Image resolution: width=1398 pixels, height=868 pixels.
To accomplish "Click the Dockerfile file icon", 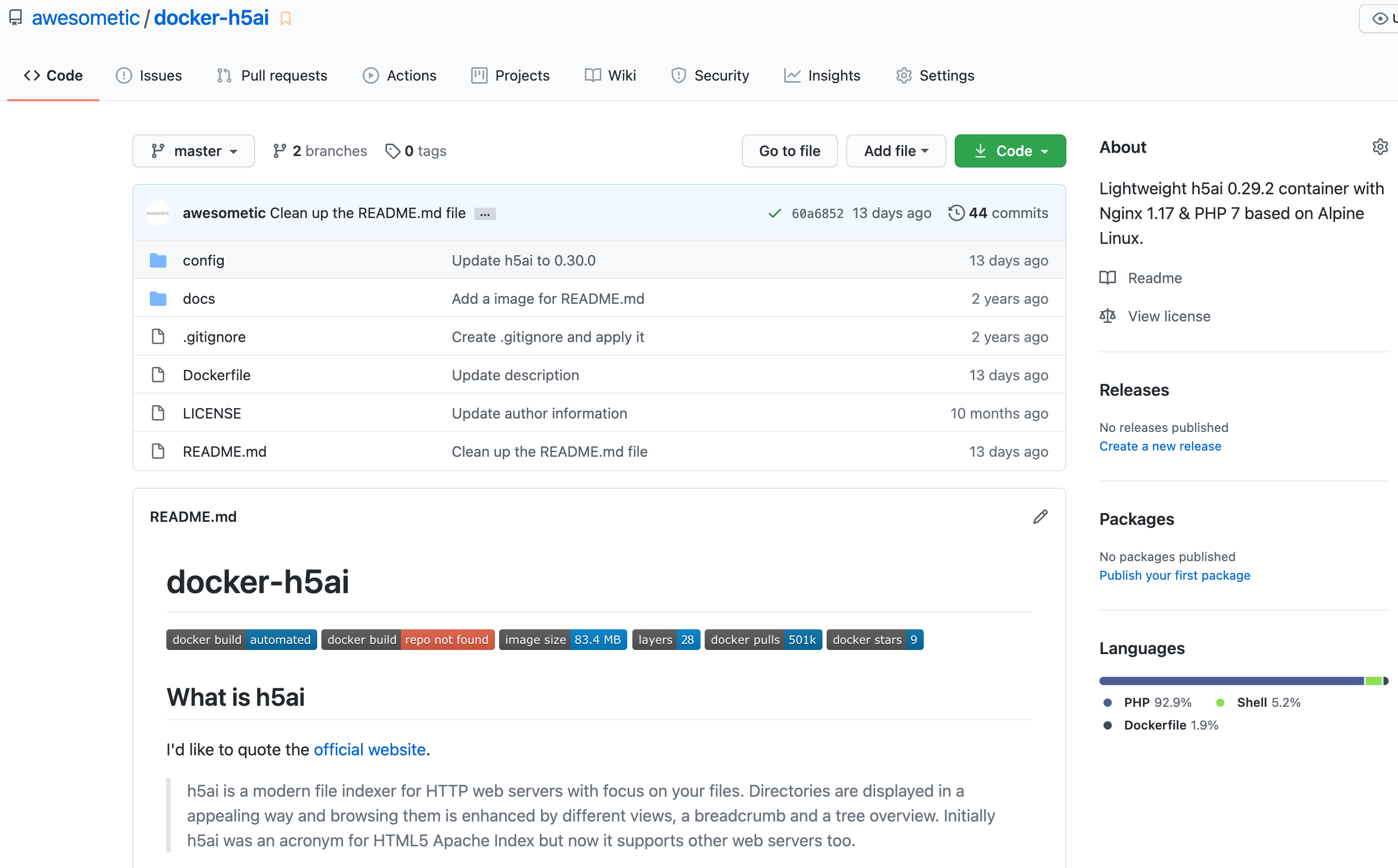I will click(x=158, y=375).
